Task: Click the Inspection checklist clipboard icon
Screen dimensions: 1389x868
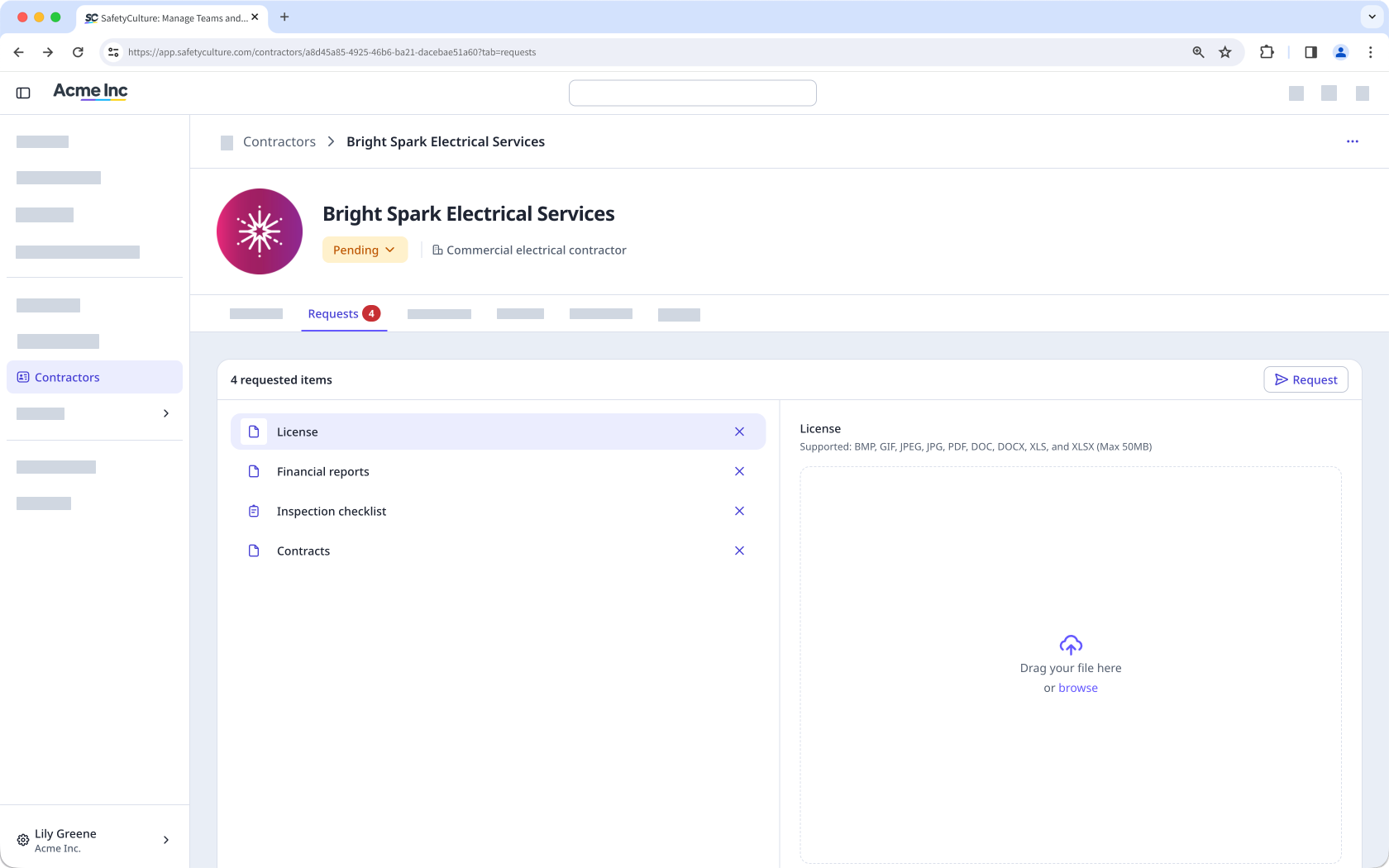Action: [254, 511]
